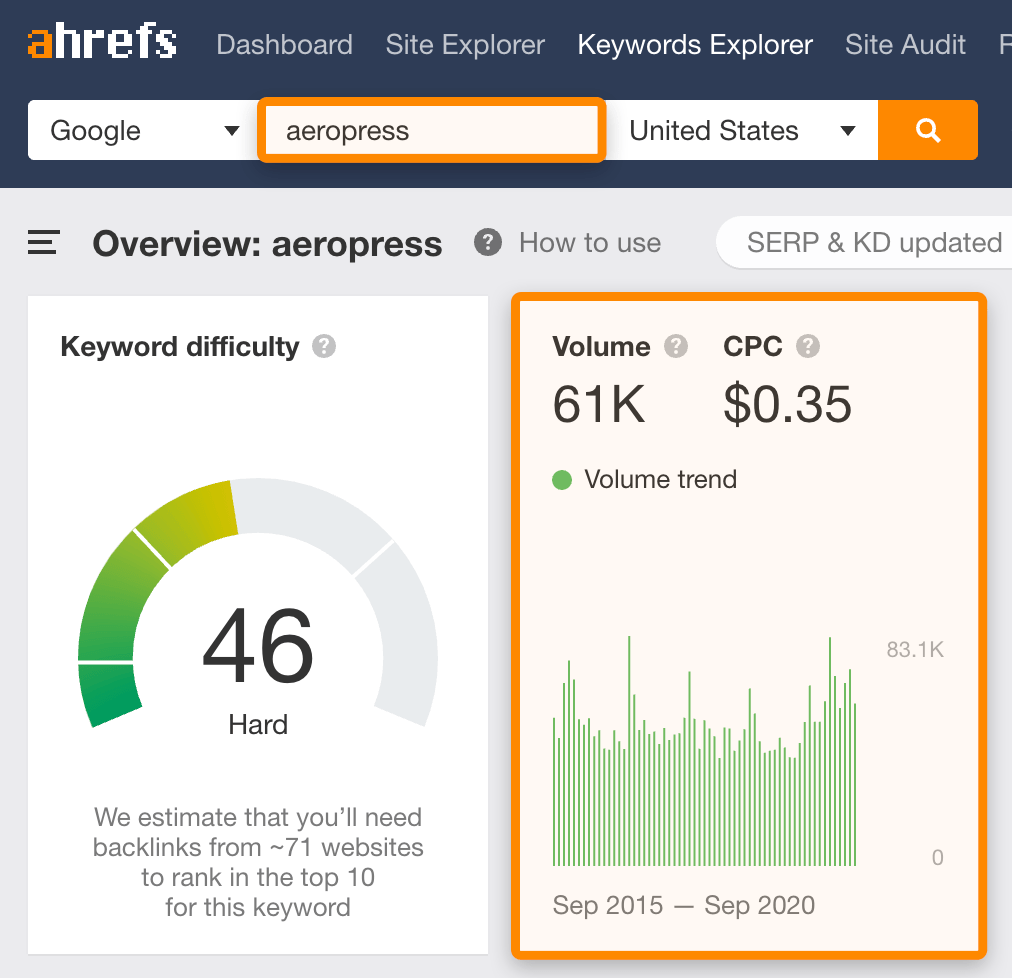Click the help icon next to CPC
The width and height of the screenshot is (1012, 978).
808,347
